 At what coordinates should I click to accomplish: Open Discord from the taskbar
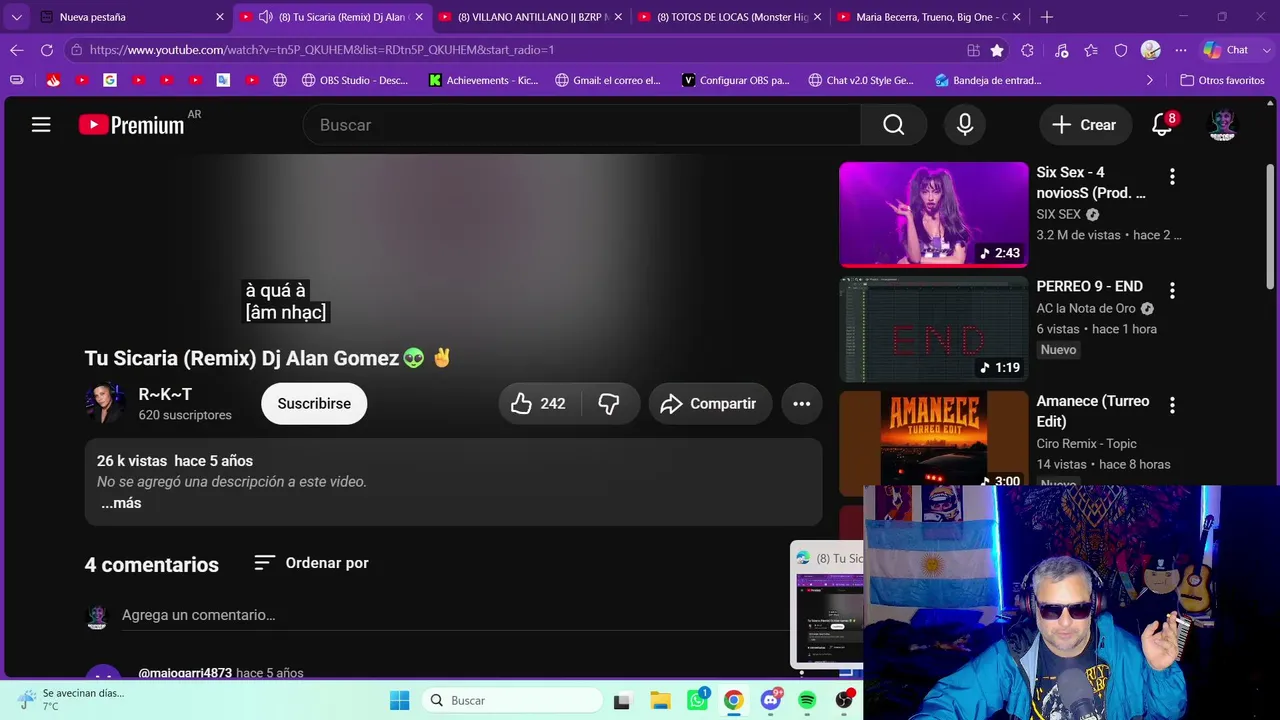[x=770, y=700]
